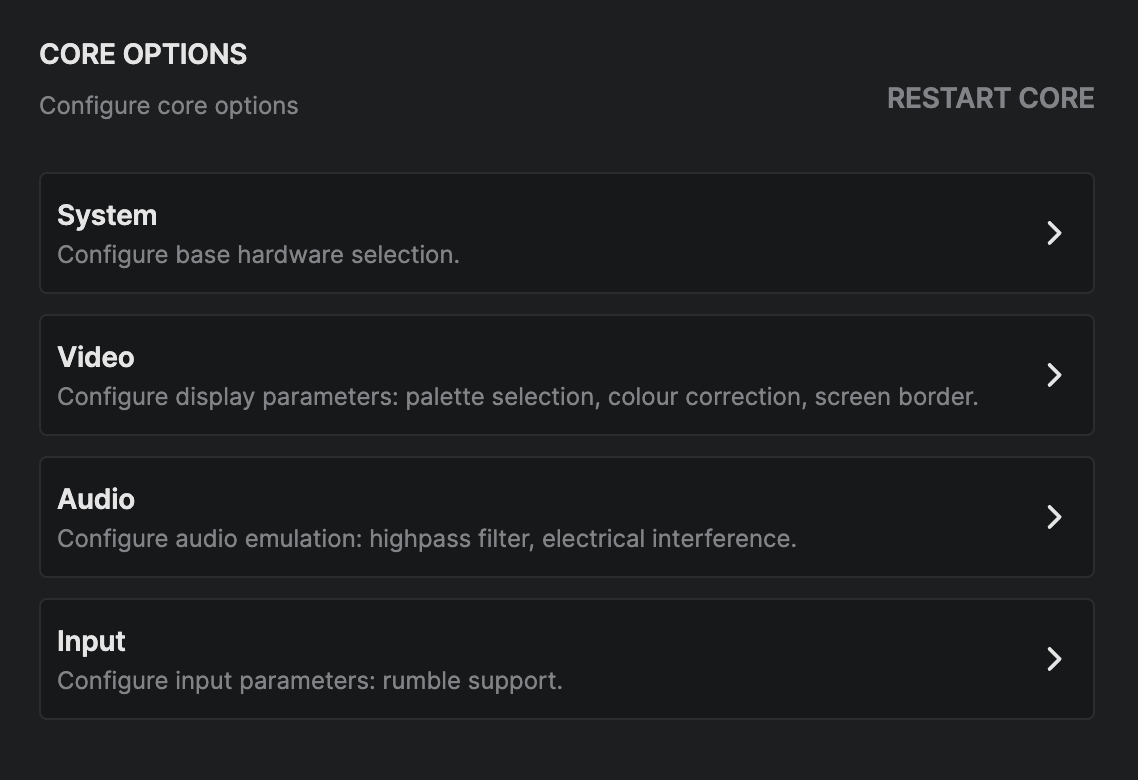Expand the Input submenu card
This screenshot has height=780, width=1138.
pyautogui.click(x=566, y=659)
